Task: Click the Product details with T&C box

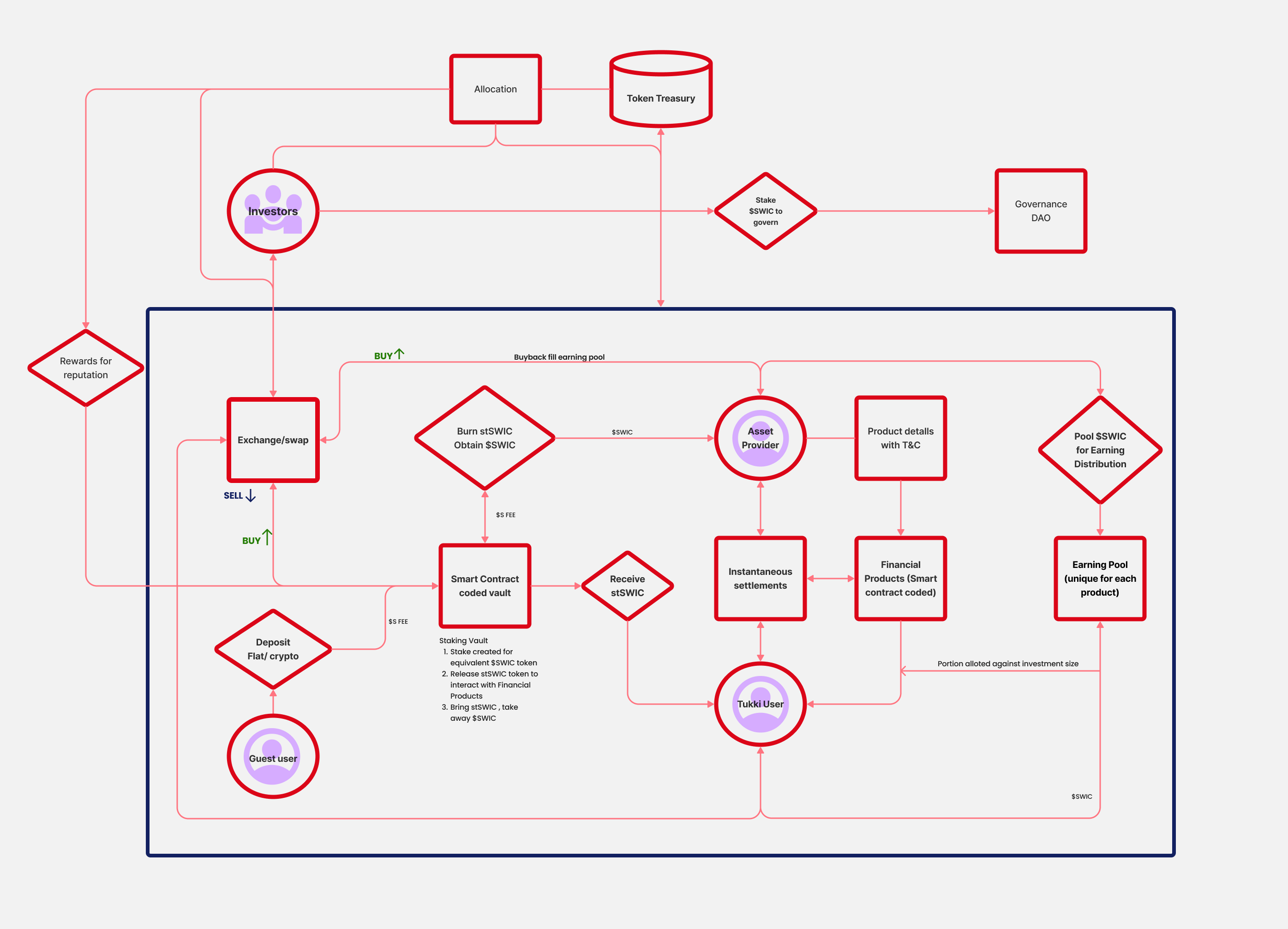Action: [x=900, y=438]
